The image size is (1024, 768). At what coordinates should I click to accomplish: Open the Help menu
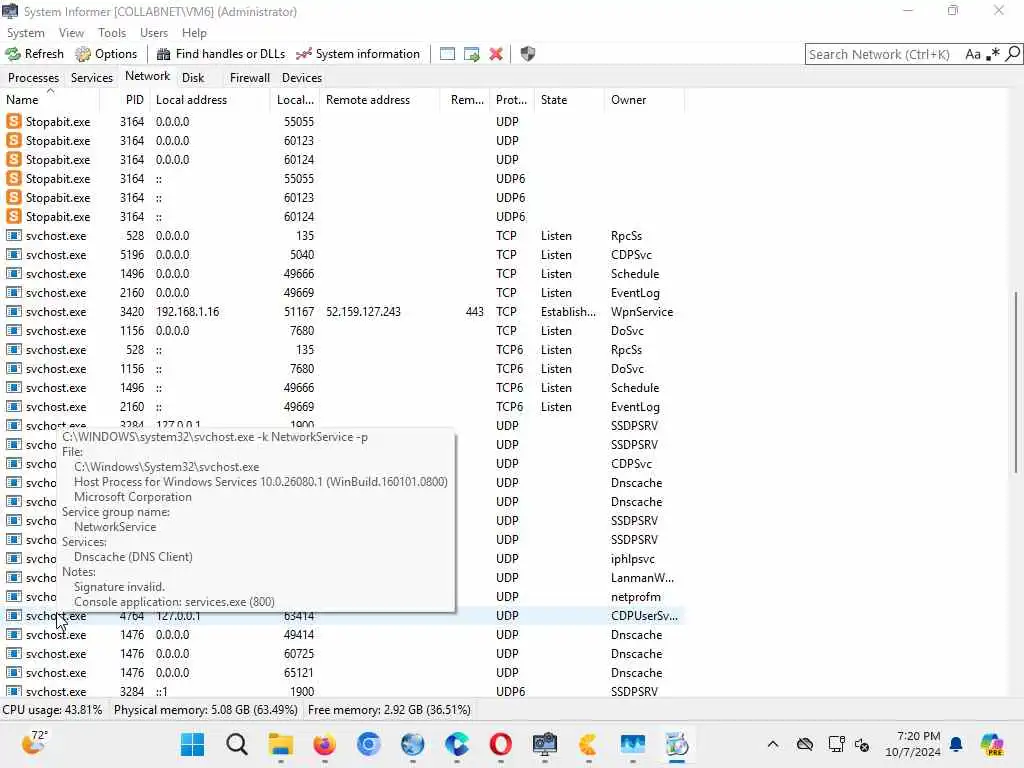click(194, 33)
